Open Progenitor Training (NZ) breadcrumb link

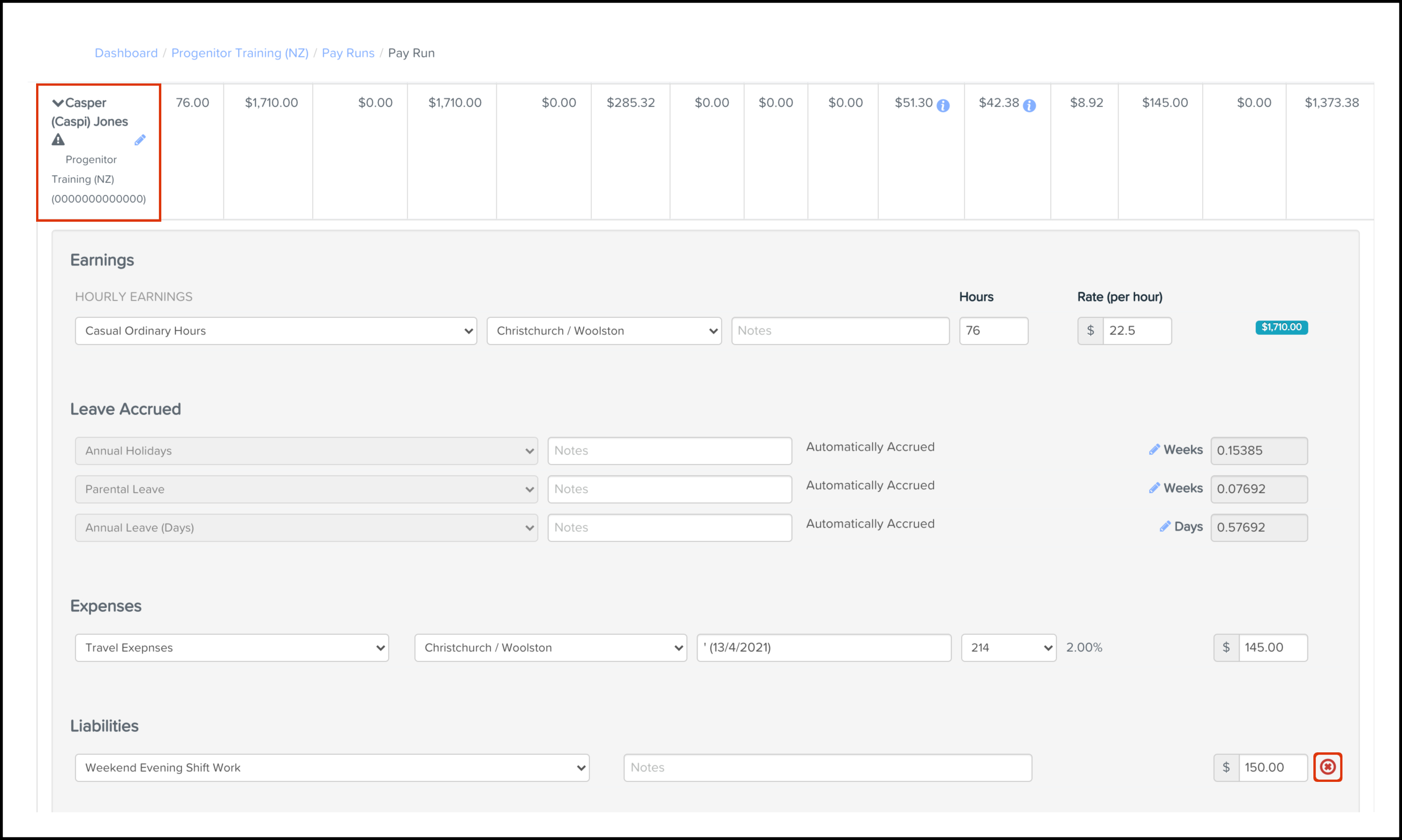click(x=240, y=53)
